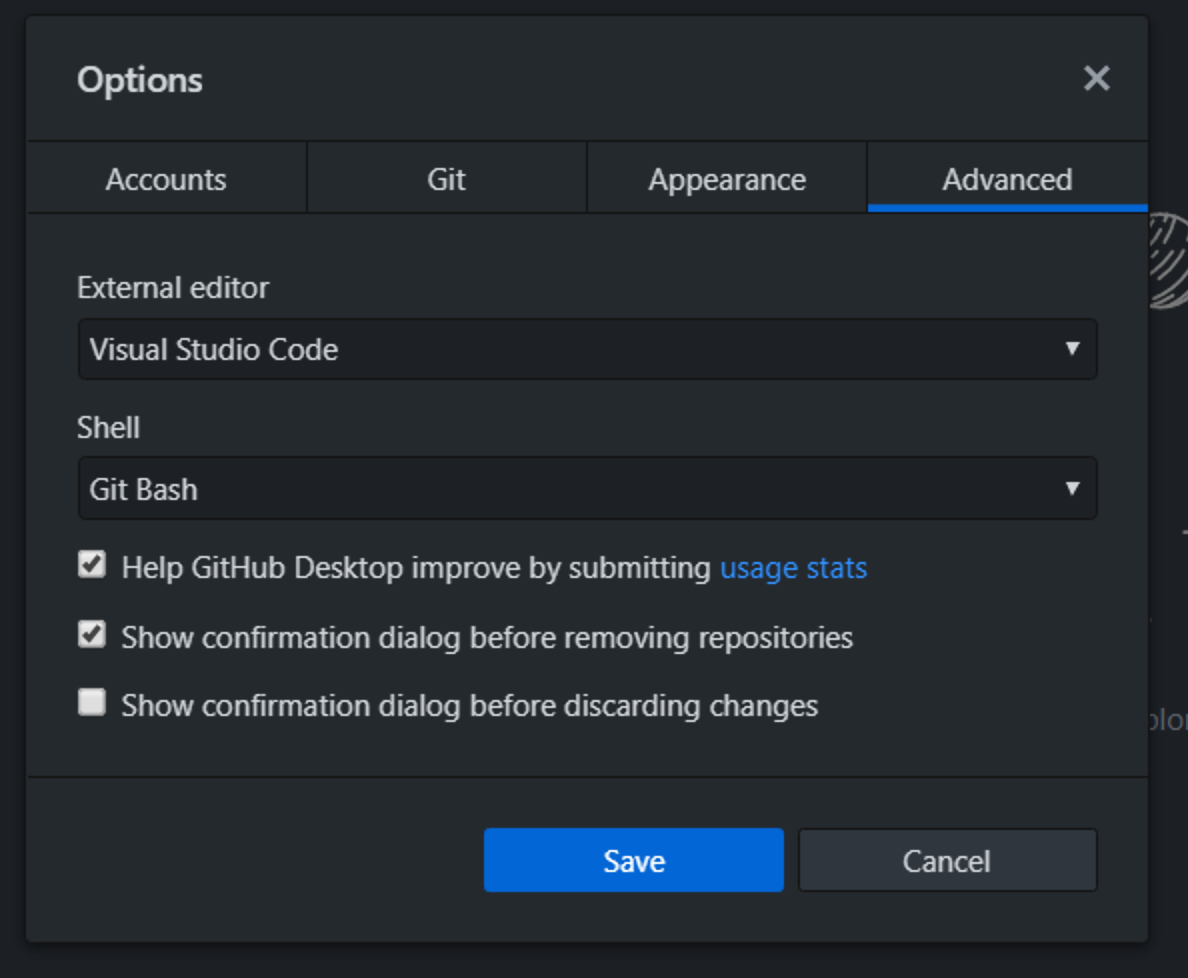1188x978 pixels.
Task: Select the Advanced tab
Action: click(x=1007, y=178)
